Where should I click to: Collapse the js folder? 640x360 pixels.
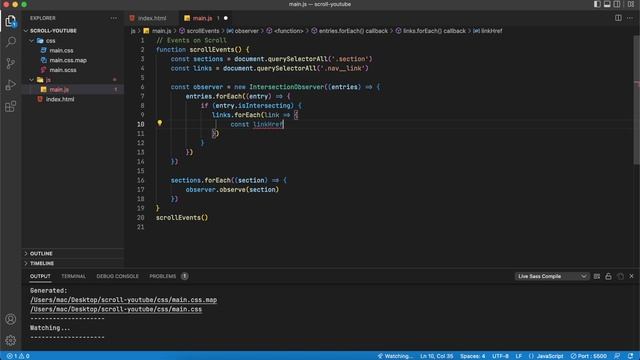tap(48, 80)
